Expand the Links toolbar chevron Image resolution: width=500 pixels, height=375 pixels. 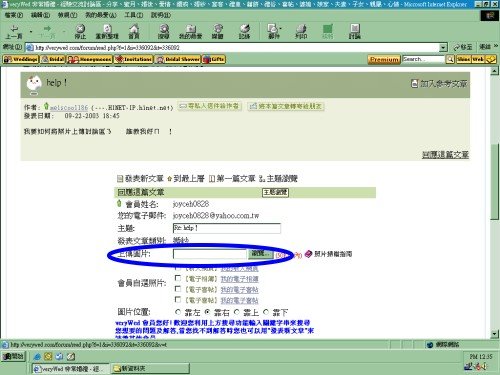coord(496,46)
